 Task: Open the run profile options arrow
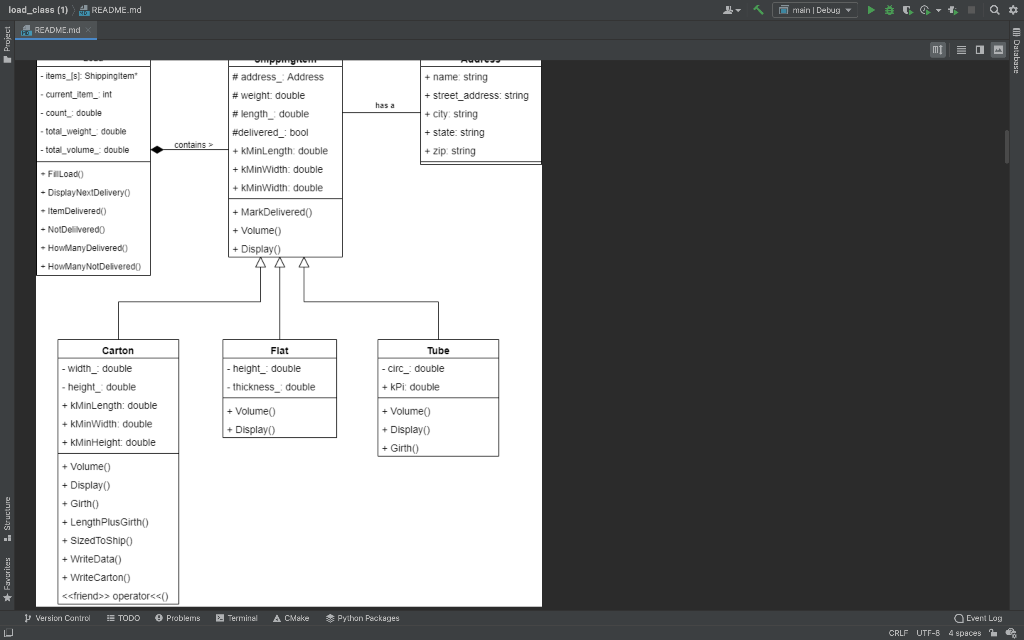(x=938, y=10)
